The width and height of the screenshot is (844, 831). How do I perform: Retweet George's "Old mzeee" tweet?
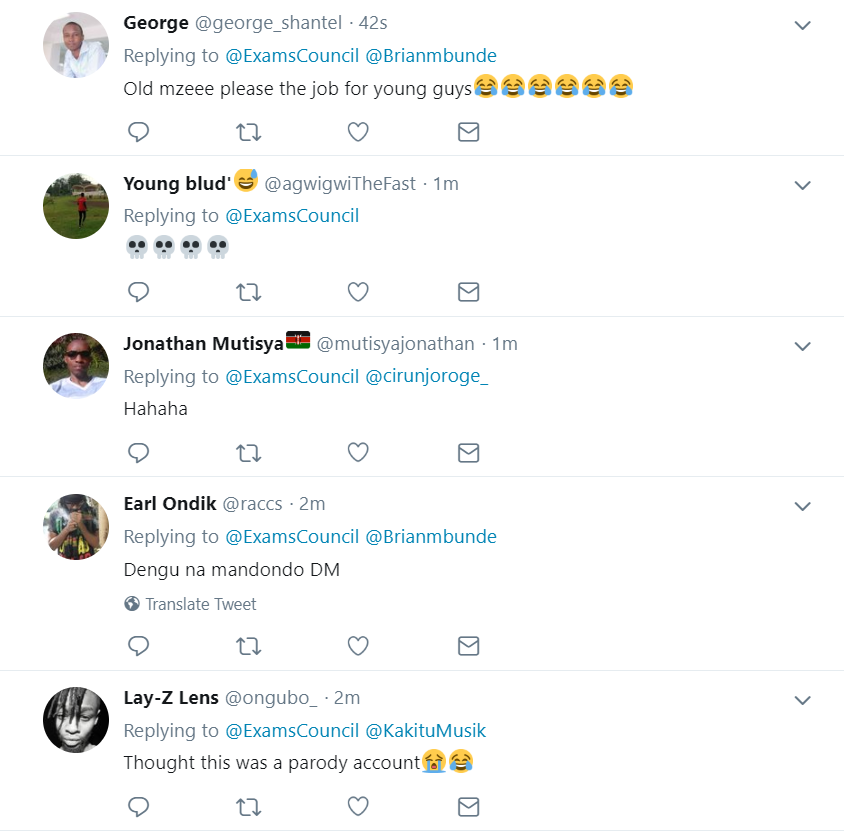[x=248, y=131]
